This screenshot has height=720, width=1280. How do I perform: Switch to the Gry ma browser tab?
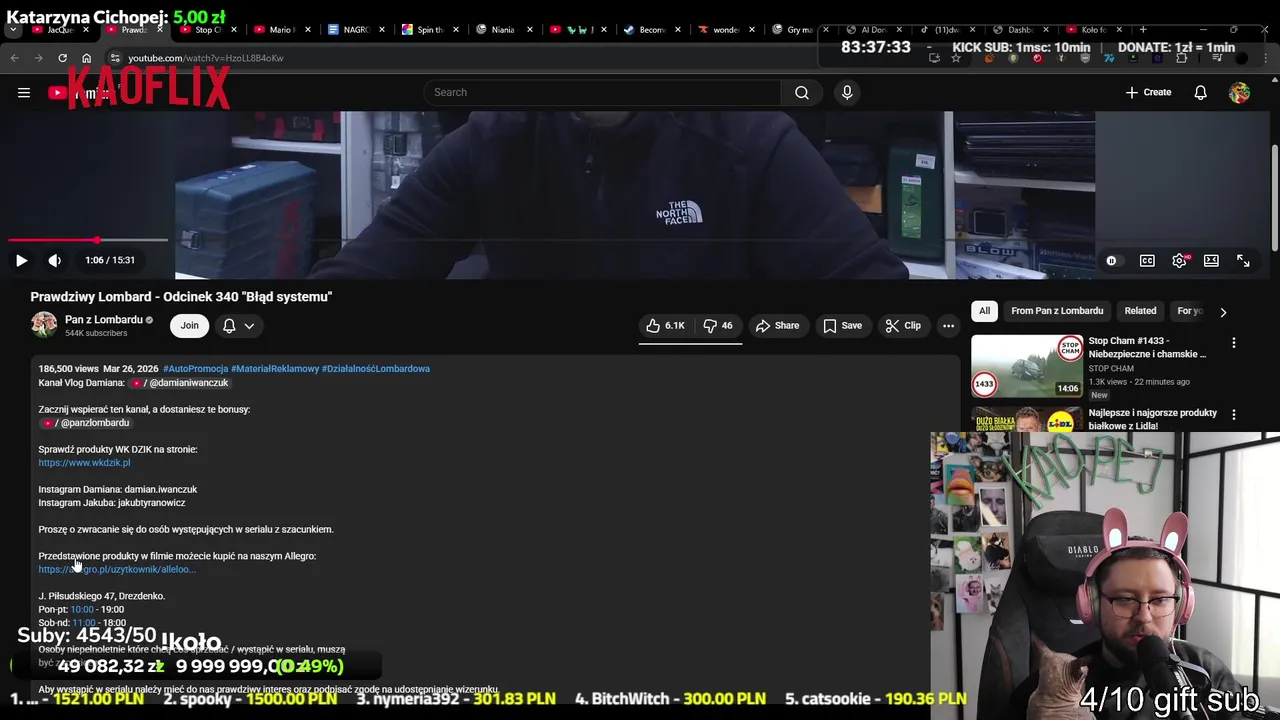tap(798, 30)
